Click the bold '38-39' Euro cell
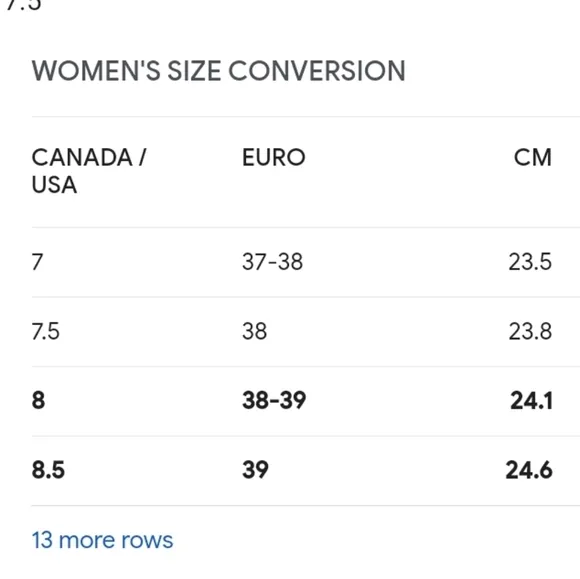This screenshot has width=580, height=579. [x=274, y=400]
